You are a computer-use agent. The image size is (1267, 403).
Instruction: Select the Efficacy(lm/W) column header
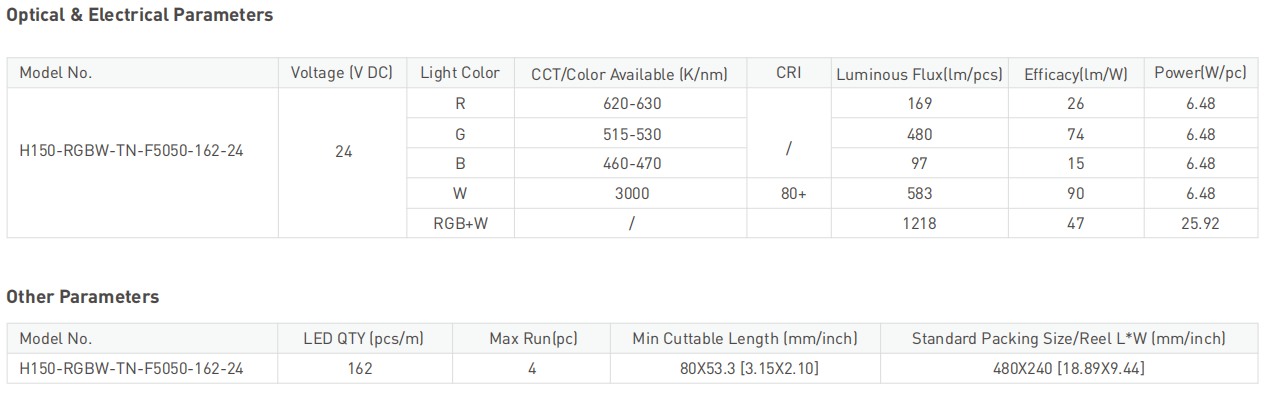tap(1076, 73)
